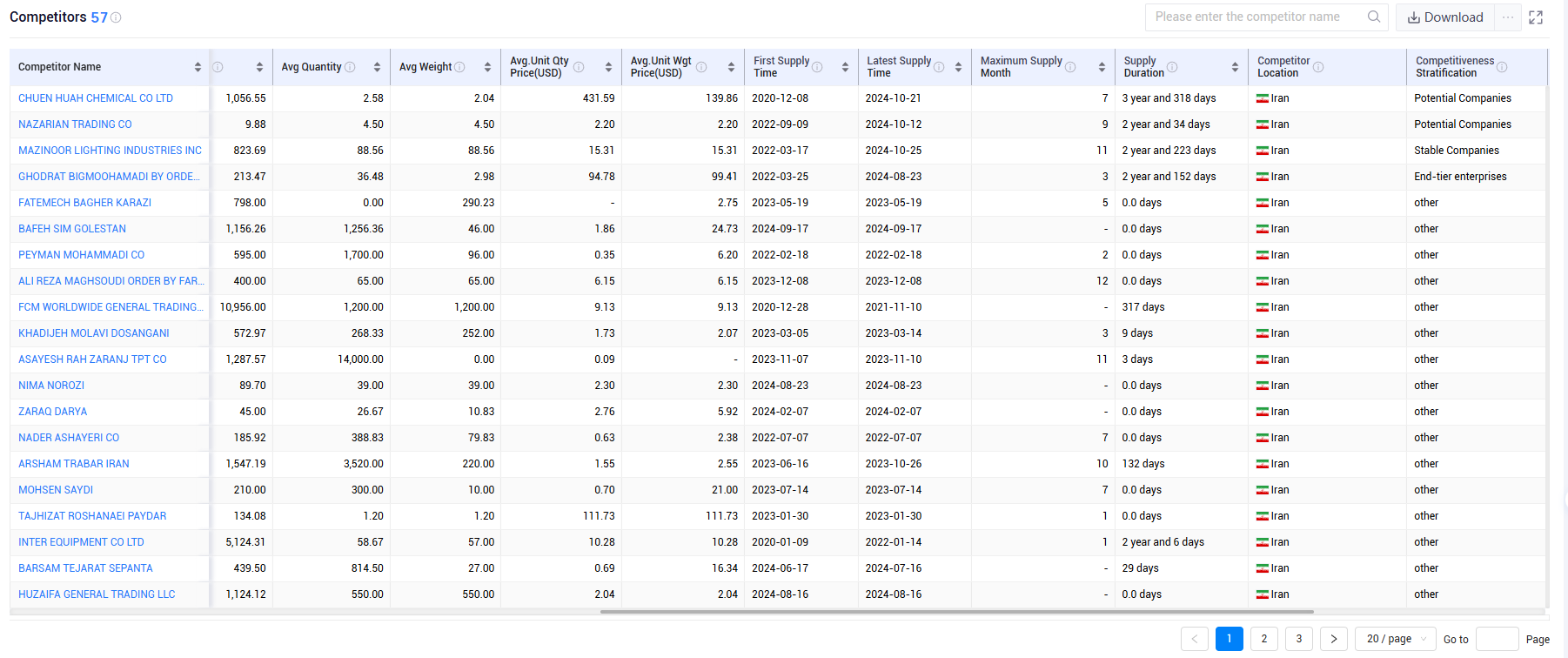Sort by First Supply Time column
1568x658 pixels.
(845, 67)
